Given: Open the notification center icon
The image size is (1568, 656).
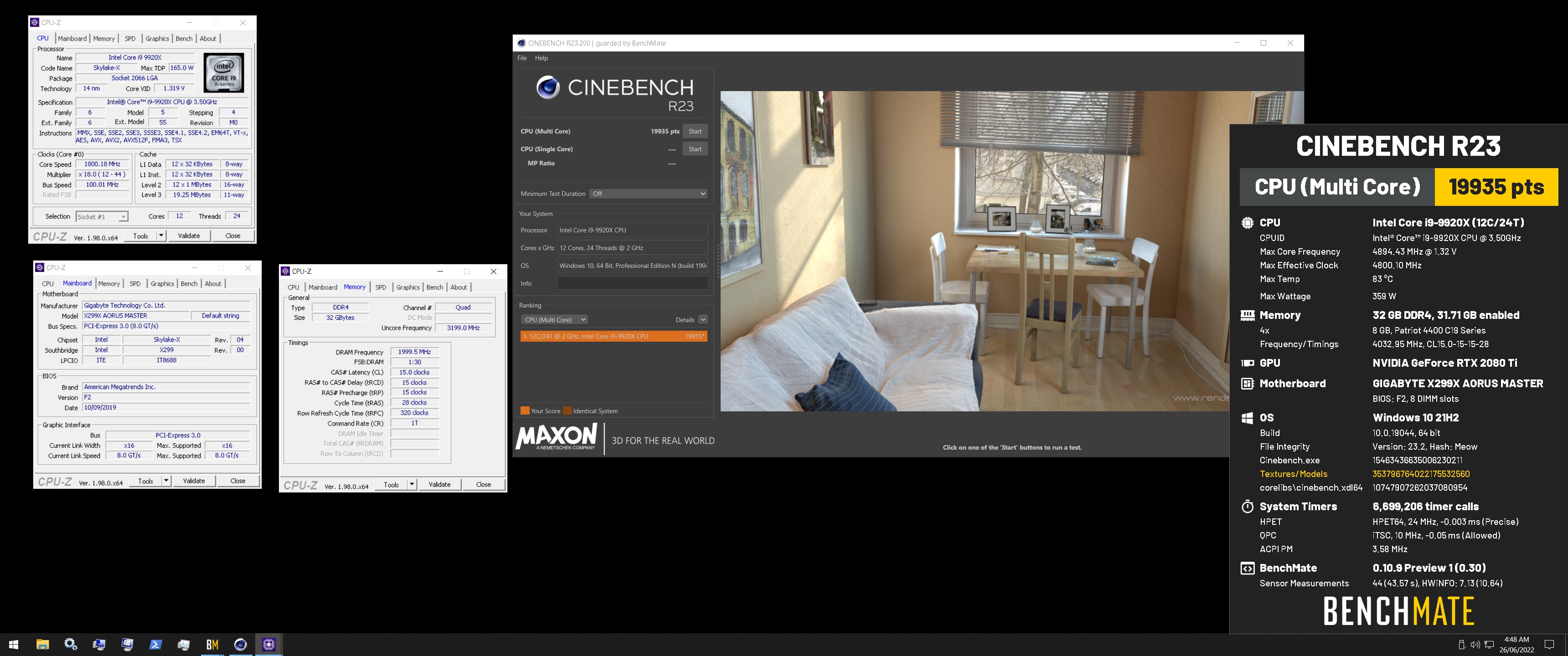Looking at the screenshot, I should click(x=1549, y=645).
